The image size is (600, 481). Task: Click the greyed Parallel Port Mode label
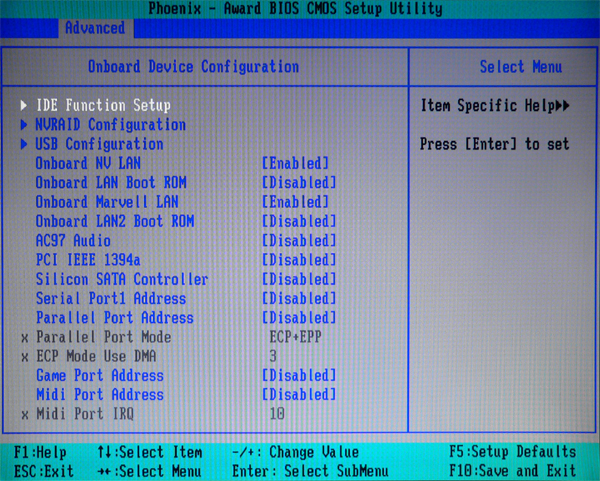click(x=104, y=337)
